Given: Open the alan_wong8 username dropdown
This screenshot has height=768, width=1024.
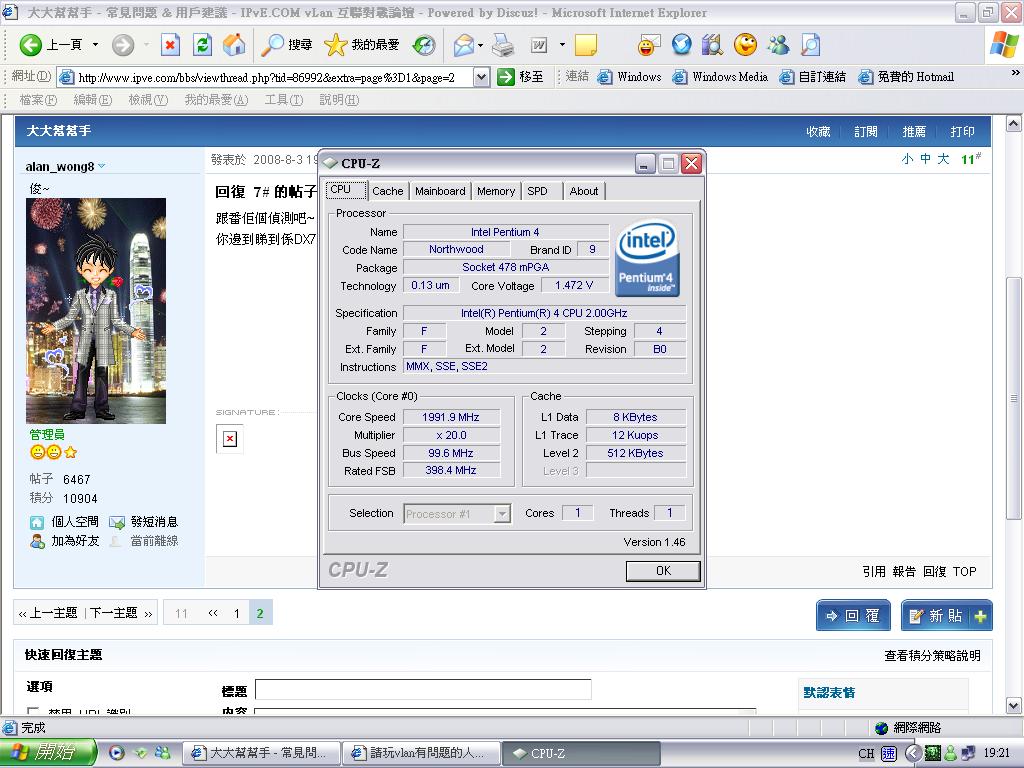Looking at the screenshot, I should click(x=101, y=167).
